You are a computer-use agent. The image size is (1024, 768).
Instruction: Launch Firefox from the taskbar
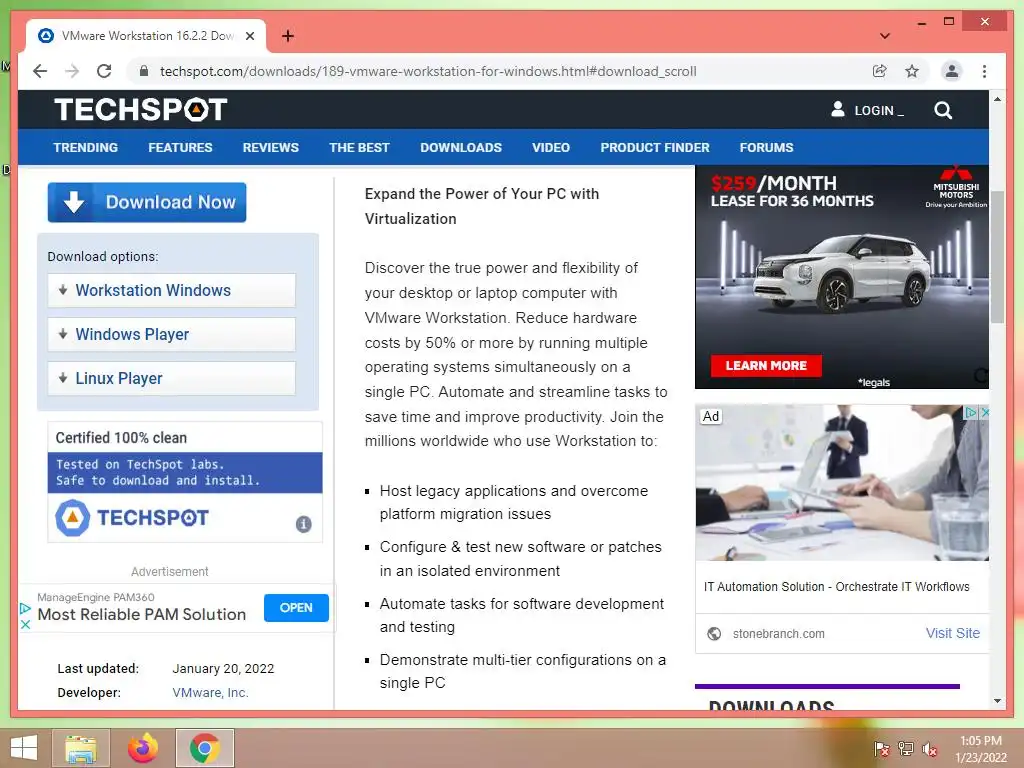pos(143,748)
